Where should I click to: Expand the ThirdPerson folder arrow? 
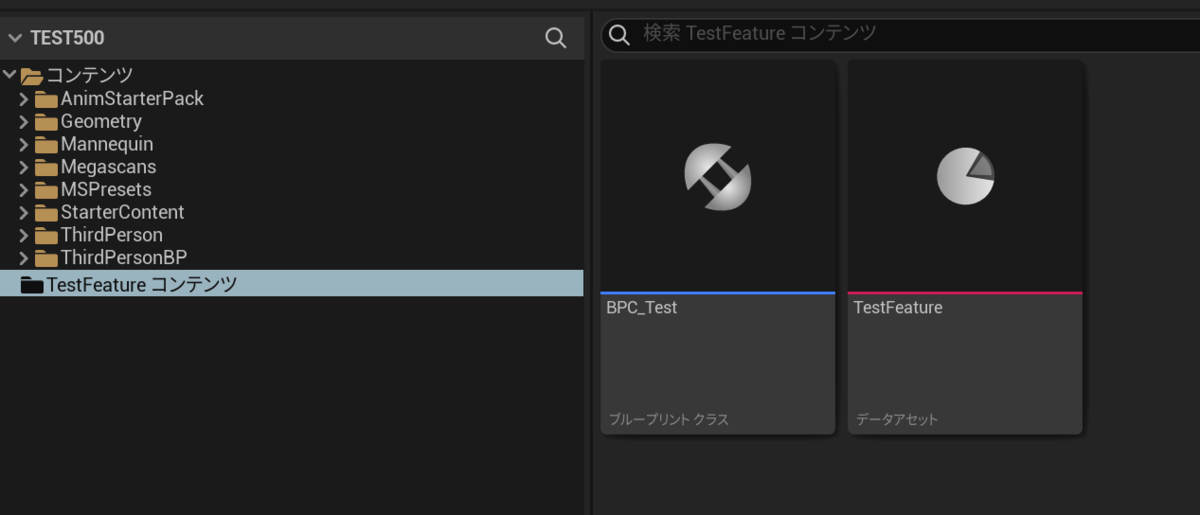(x=24, y=235)
